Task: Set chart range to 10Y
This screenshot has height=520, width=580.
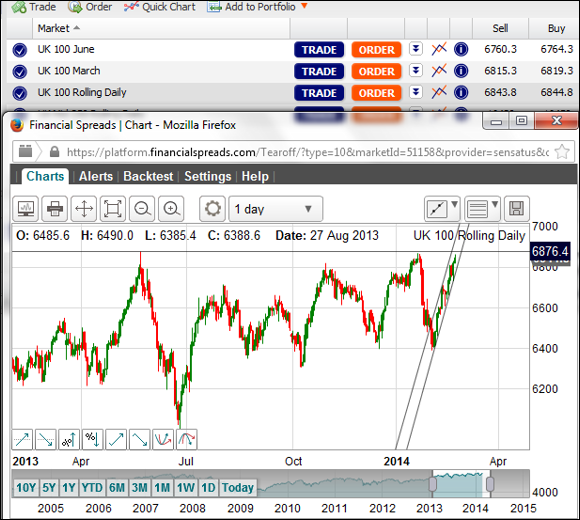Action: [x=26, y=487]
